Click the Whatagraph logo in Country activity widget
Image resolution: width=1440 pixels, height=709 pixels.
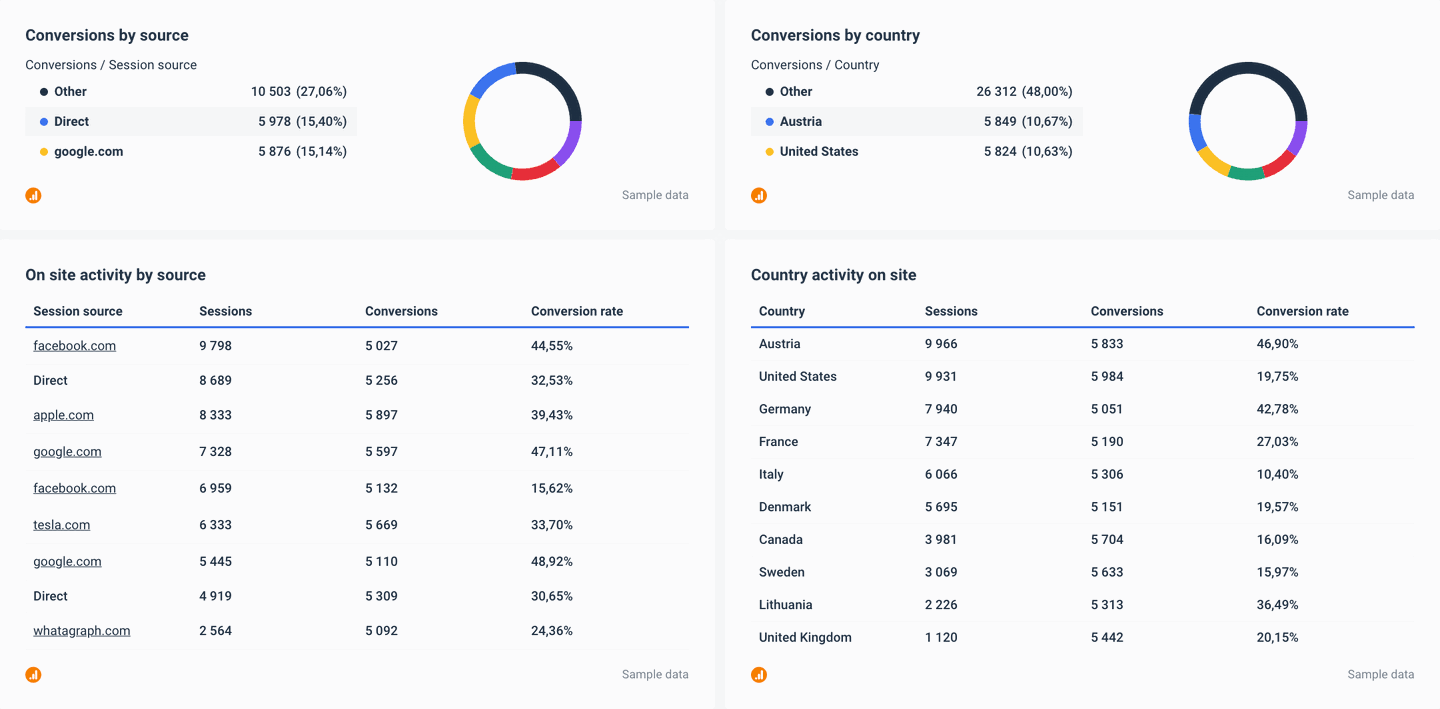coord(759,675)
